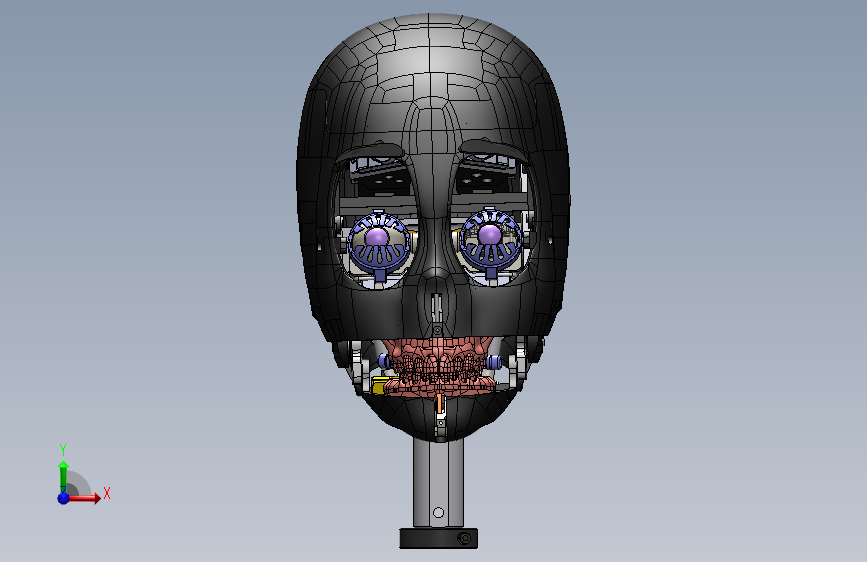Viewport: 867px width, 562px height.
Task: Click the blue origin ball of the triad
Action: 64,498
